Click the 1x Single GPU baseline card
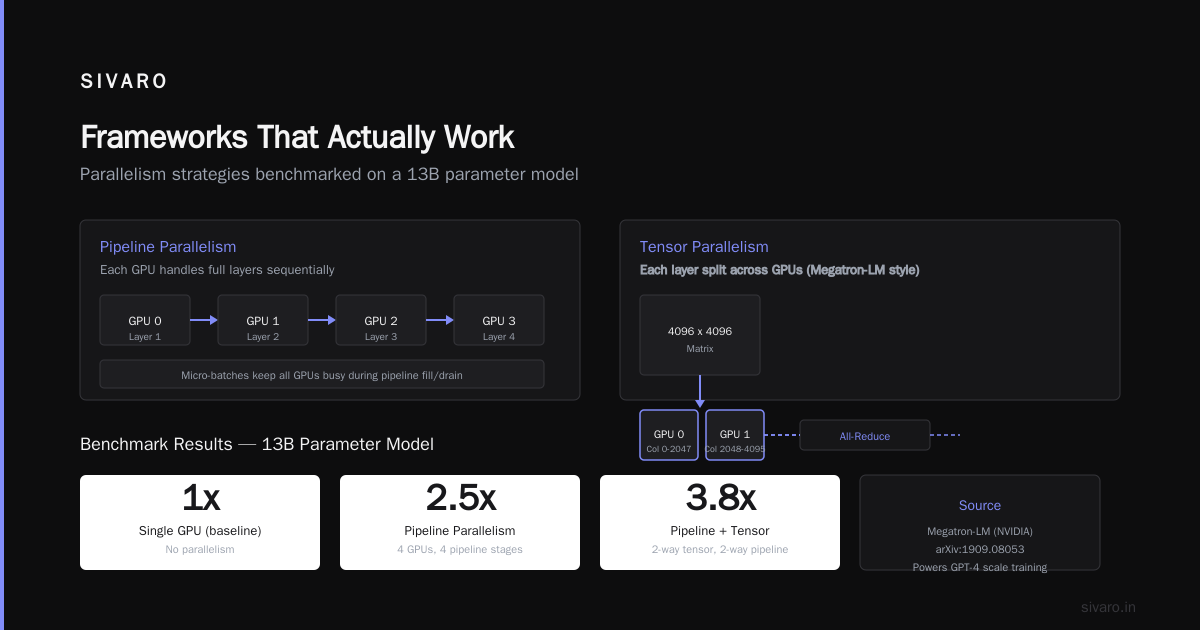This screenshot has width=1200, height=630. pyautogui.click(x=200, y=522)
